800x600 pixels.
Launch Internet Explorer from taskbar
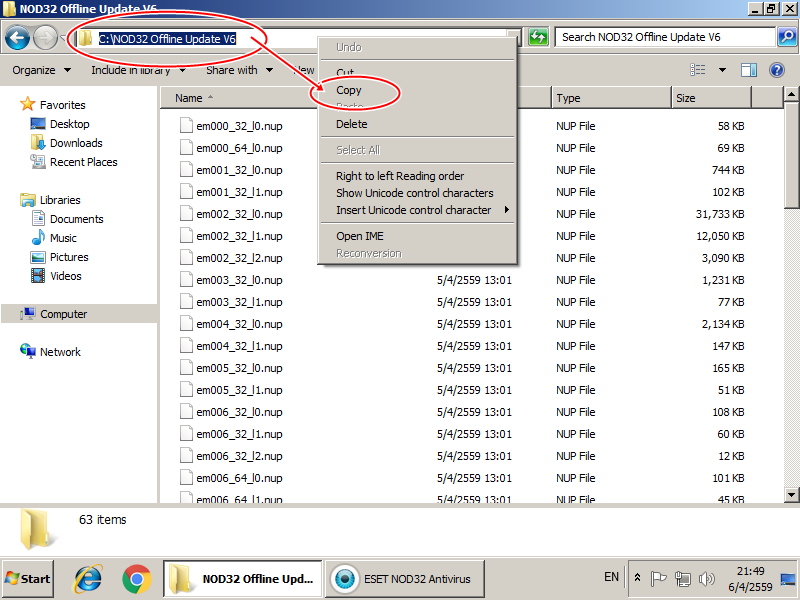88,579
